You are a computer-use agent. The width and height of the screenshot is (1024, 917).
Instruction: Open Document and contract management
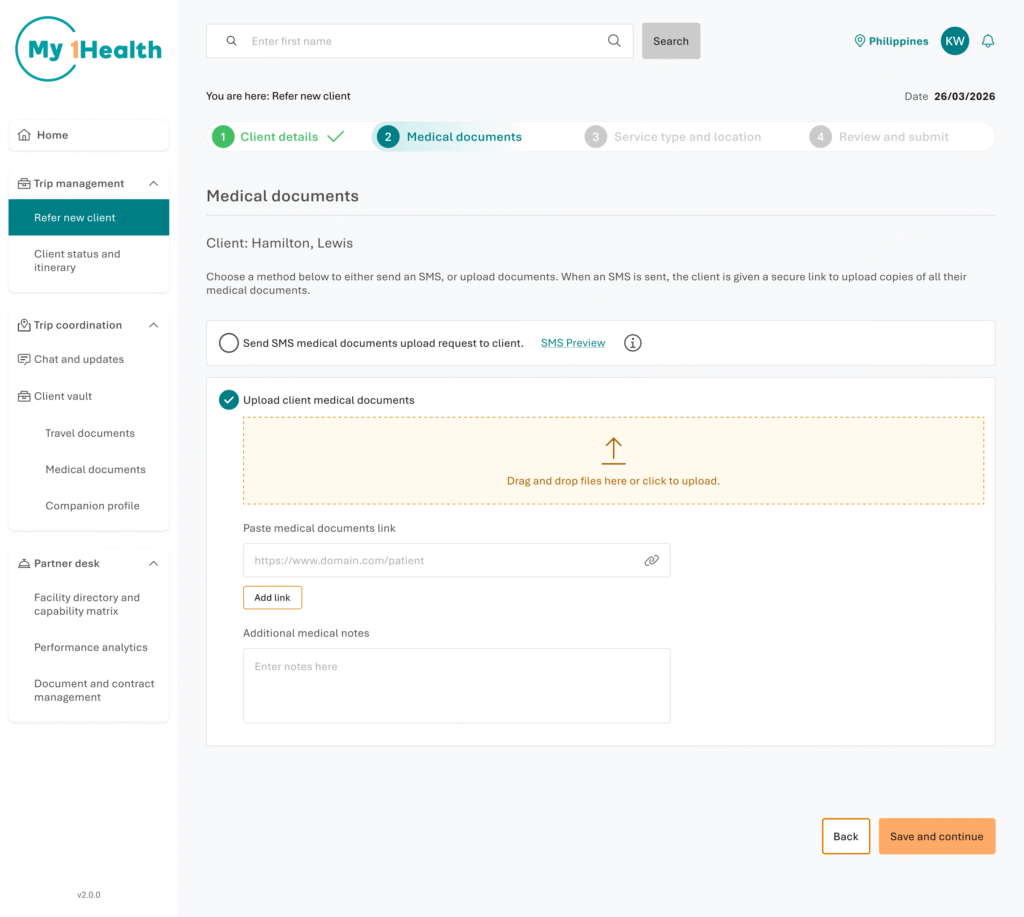(94, 690)
